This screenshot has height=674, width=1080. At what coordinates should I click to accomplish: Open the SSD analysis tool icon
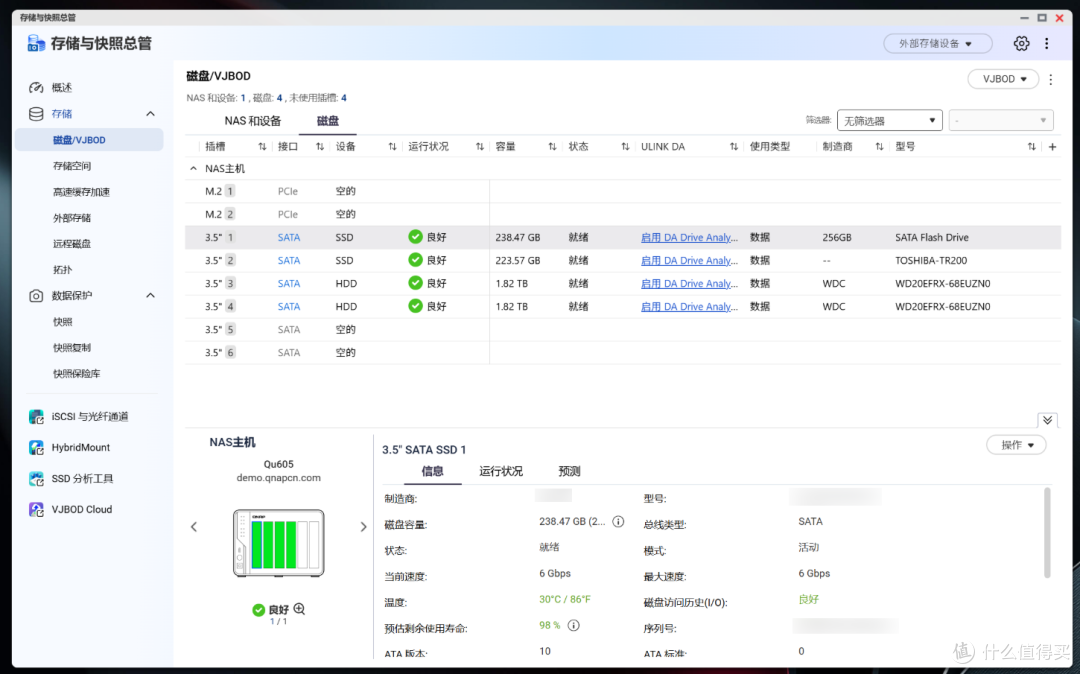36,478
